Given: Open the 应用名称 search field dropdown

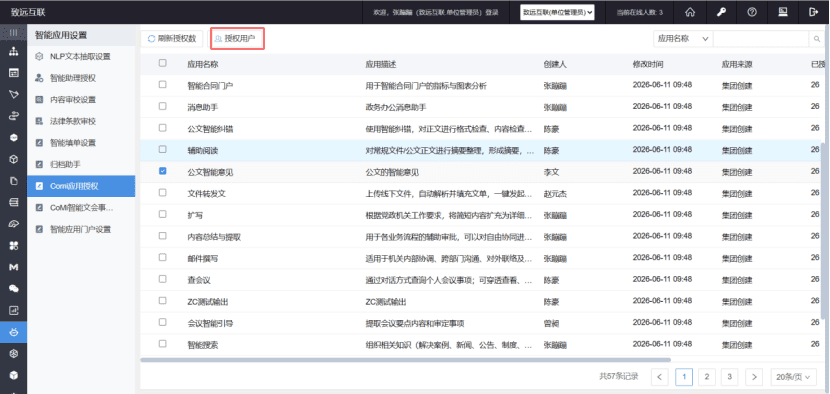Looking at the screenshot, I should (683, 39).
